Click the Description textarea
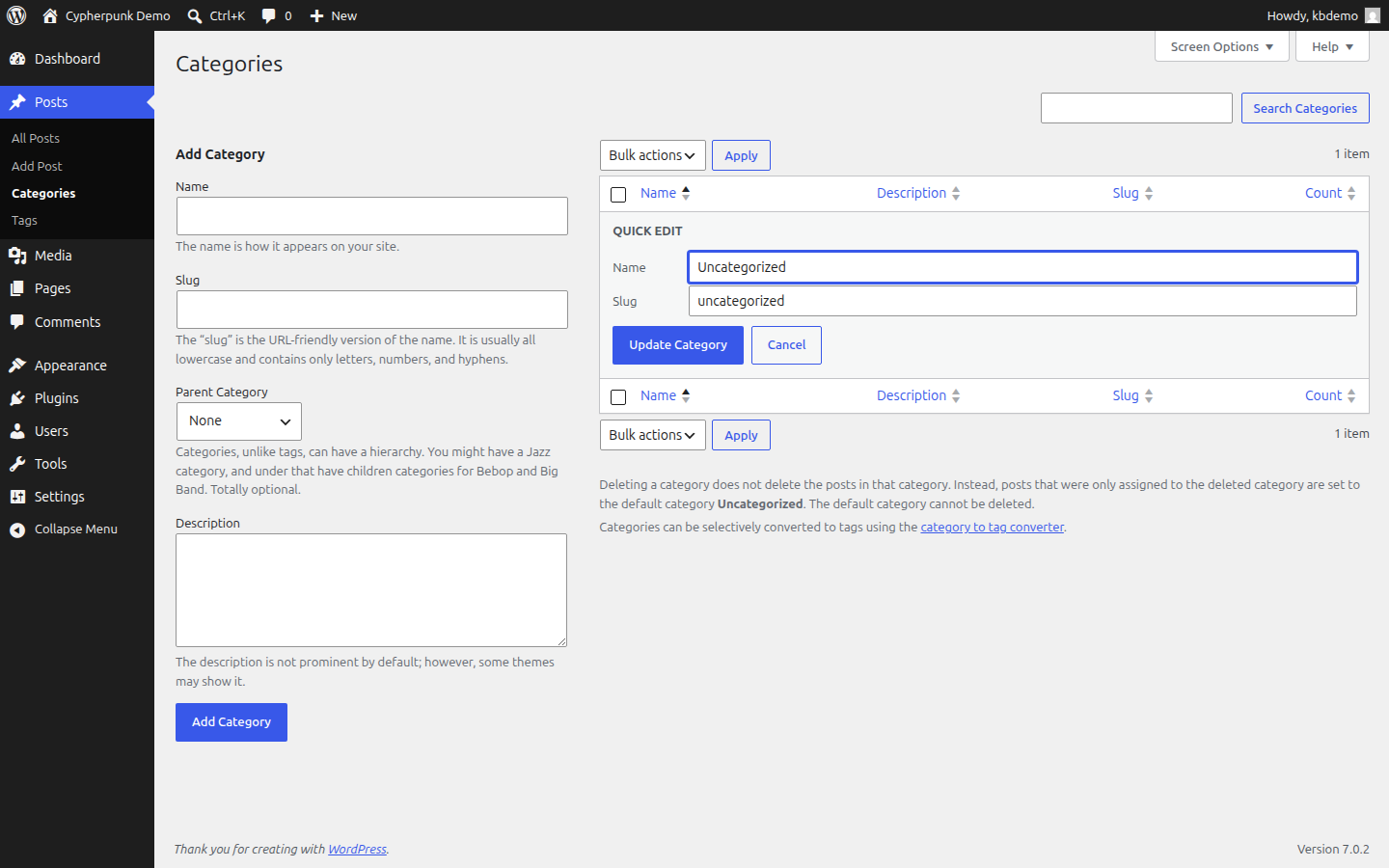The height and width of the screenshot is (868, 1389). tap(371, 590)
